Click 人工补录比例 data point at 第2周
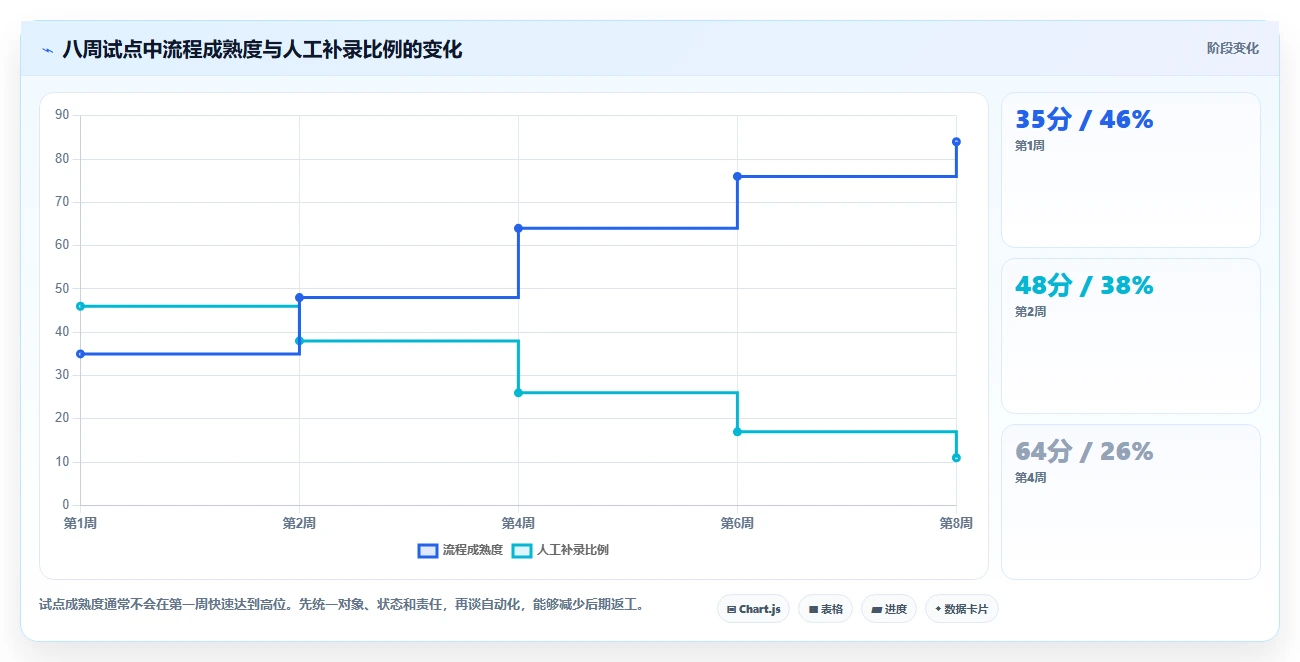This screenshot has height=662, width=1300. pos(299,341)
